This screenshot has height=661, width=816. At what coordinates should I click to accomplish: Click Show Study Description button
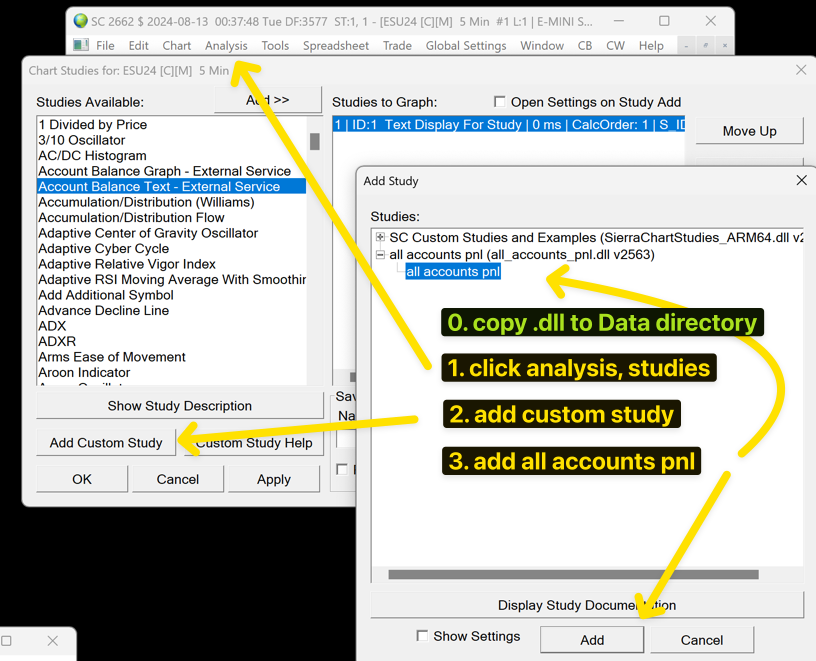[180, 406]
